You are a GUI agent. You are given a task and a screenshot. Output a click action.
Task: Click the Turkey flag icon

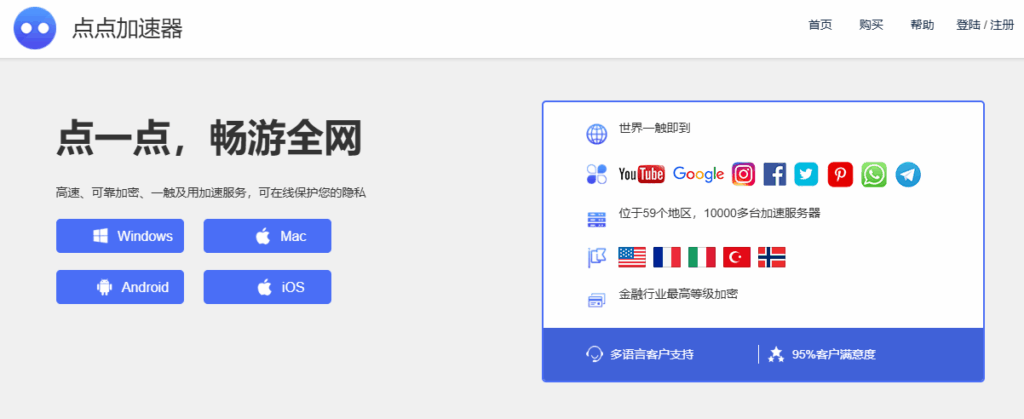(x=737, y=257)
